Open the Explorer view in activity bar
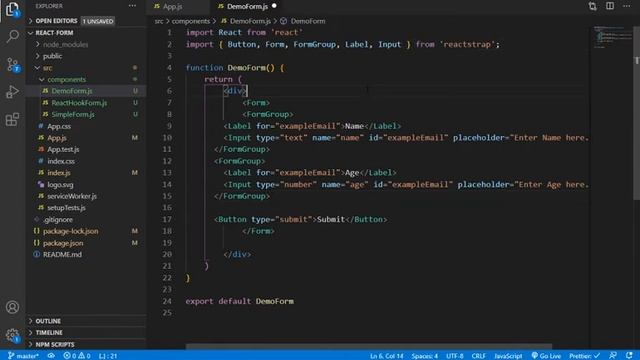This screenshot has height=360, width=640. [12, 9]
